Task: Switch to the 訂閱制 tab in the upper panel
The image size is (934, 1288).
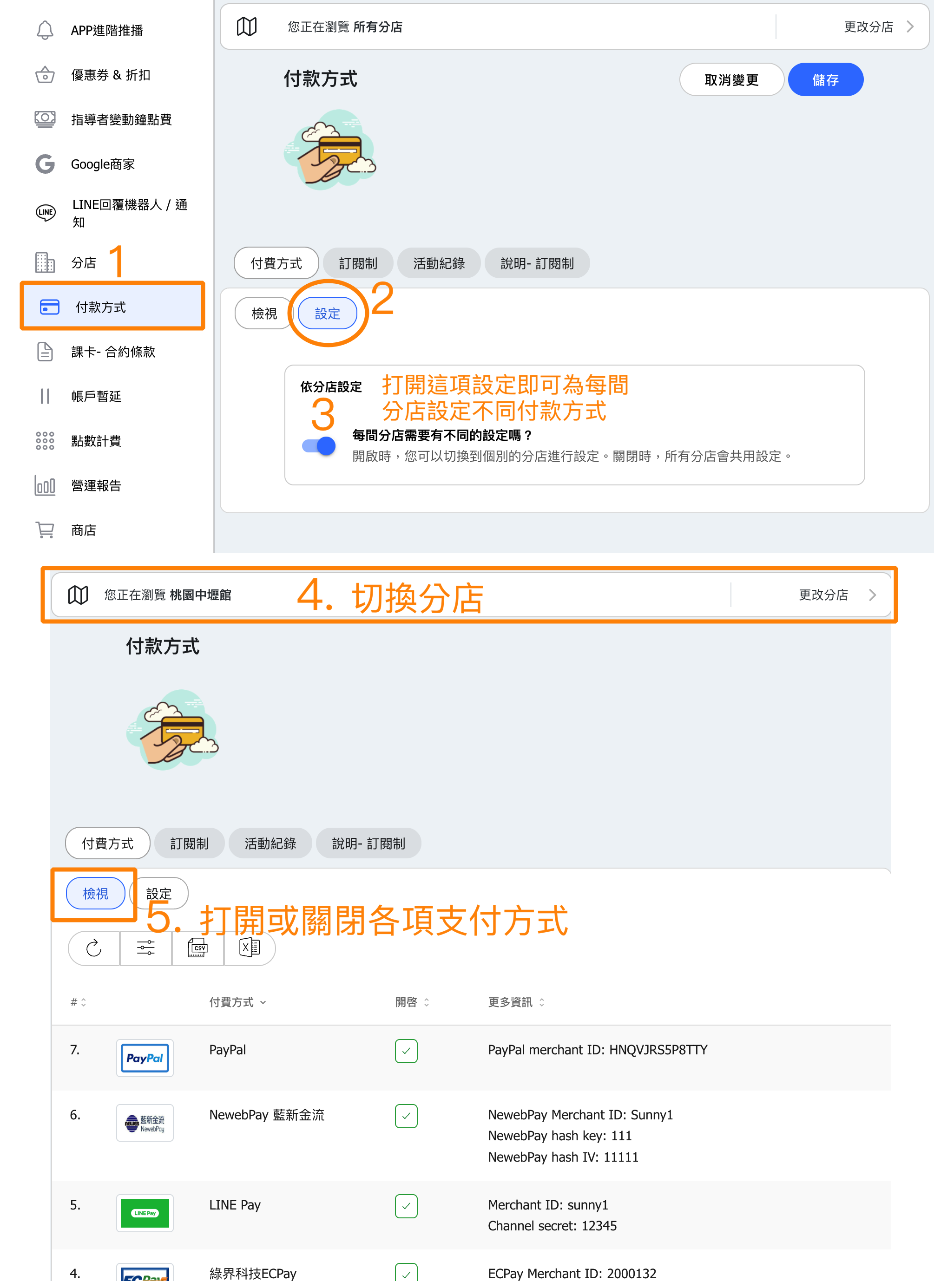Action: 358,263
